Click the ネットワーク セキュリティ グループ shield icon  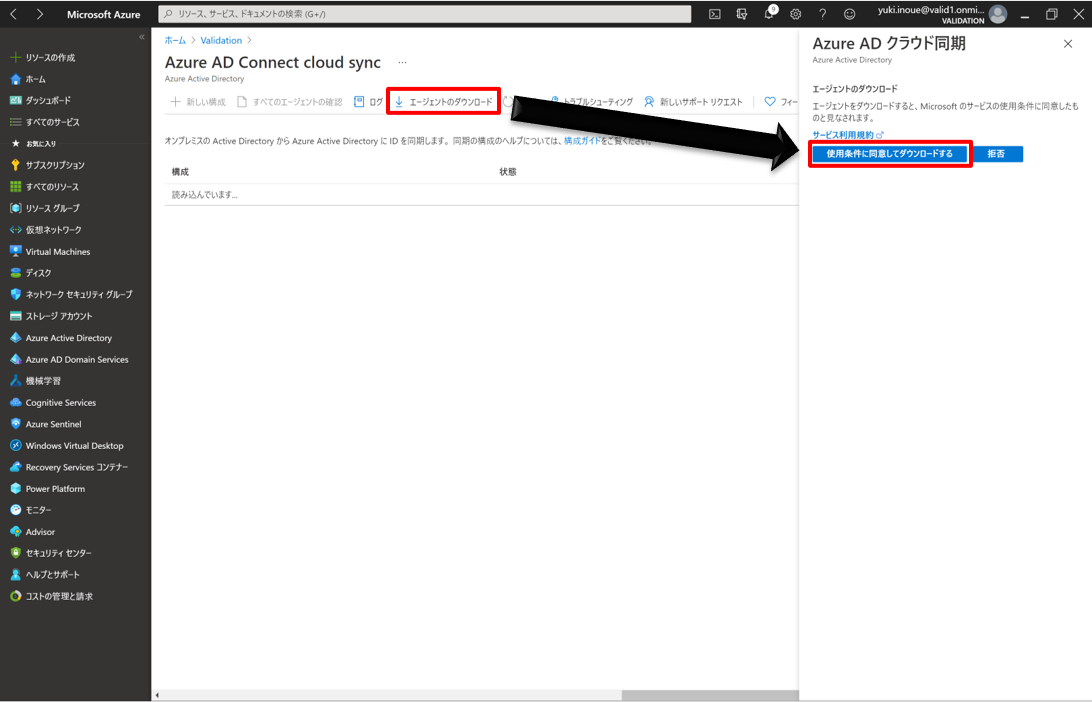pyautogui.click(x=15, y=295)
